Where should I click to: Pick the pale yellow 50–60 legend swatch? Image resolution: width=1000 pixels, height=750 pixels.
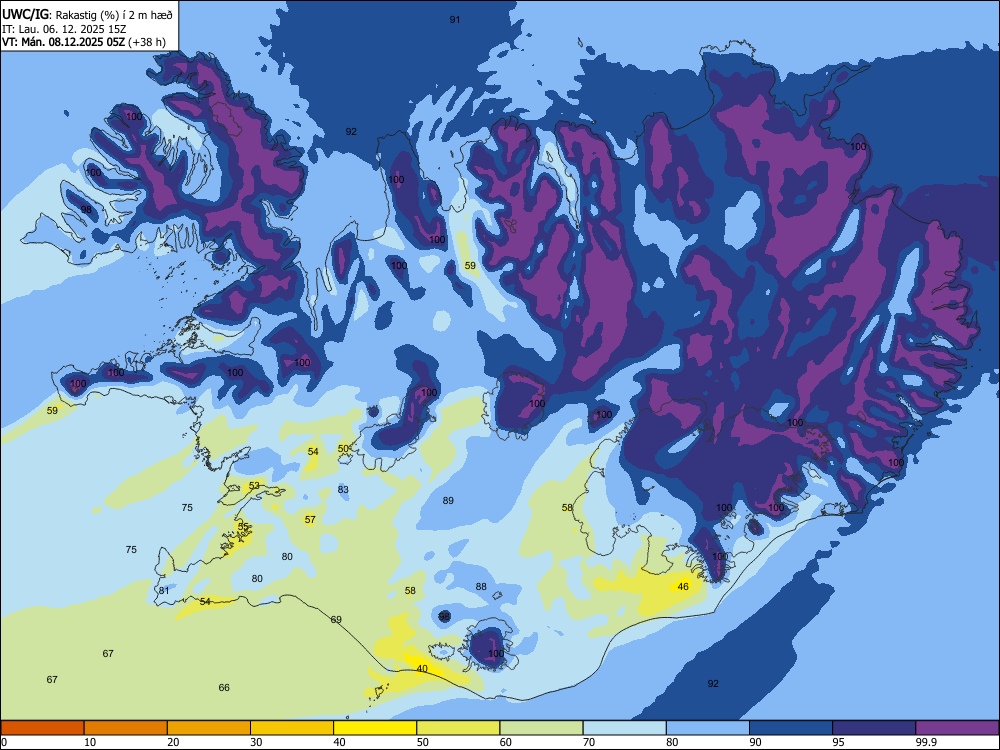[x=459, y=728]
